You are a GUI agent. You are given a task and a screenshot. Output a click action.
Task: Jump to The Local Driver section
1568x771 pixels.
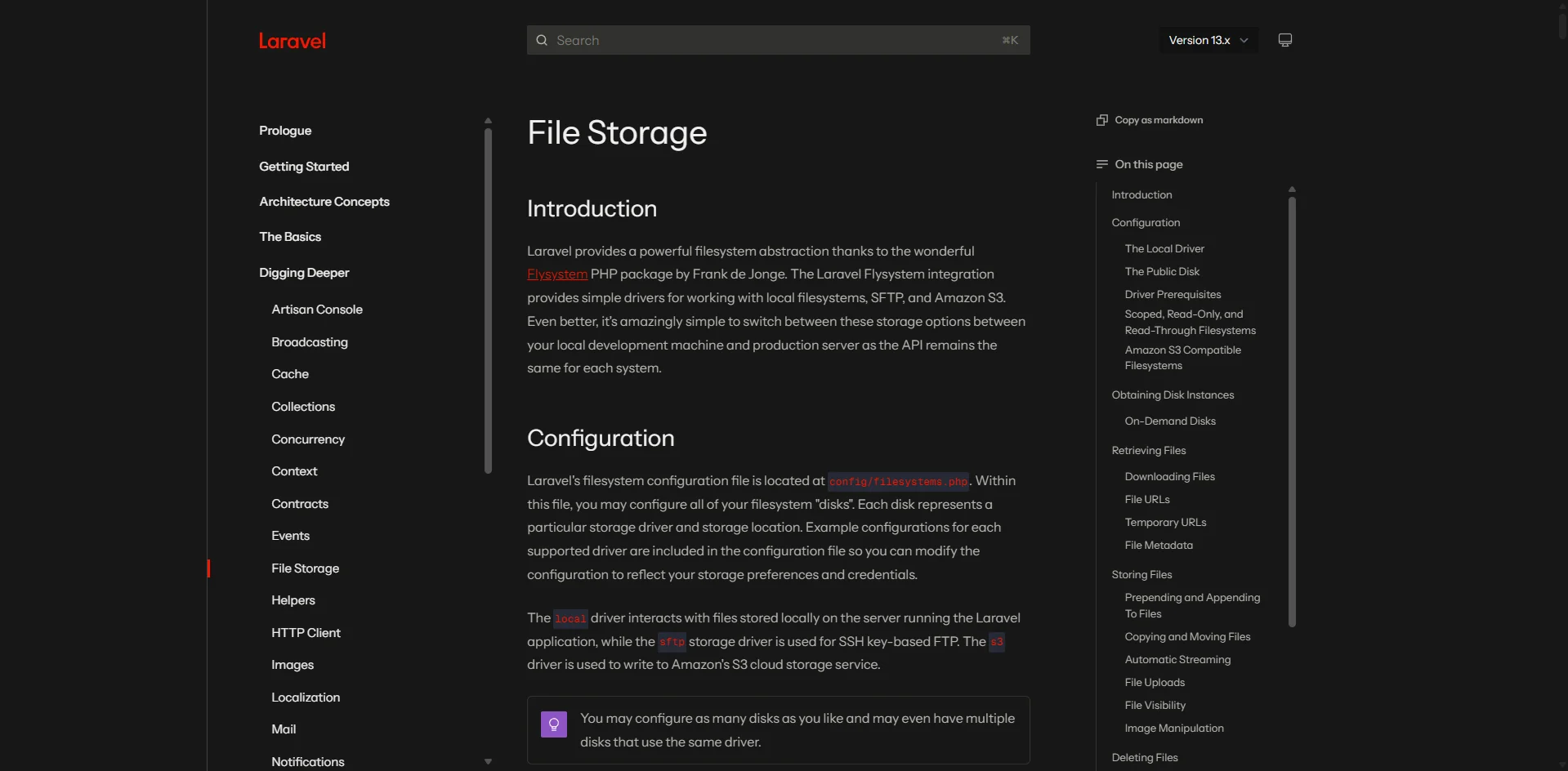[x=1164, y=249]
